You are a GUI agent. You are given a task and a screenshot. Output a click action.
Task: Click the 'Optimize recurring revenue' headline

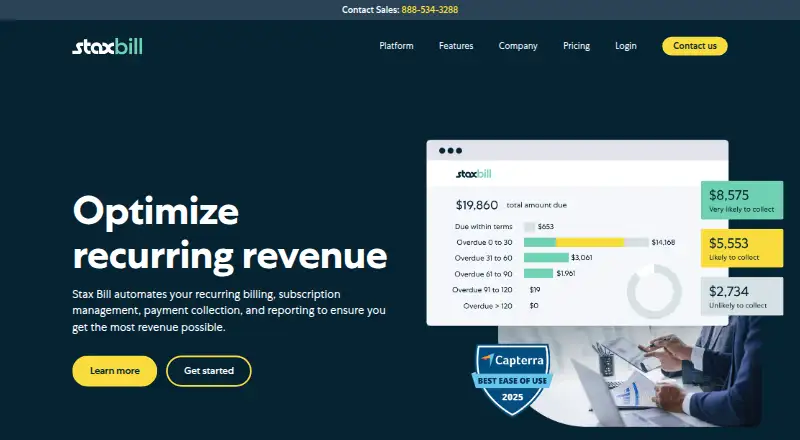(x=230, y=233)
